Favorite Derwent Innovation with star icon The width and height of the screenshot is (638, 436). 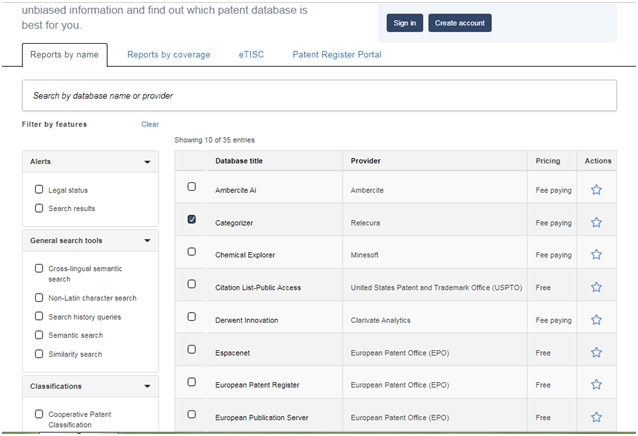[596, 319]
